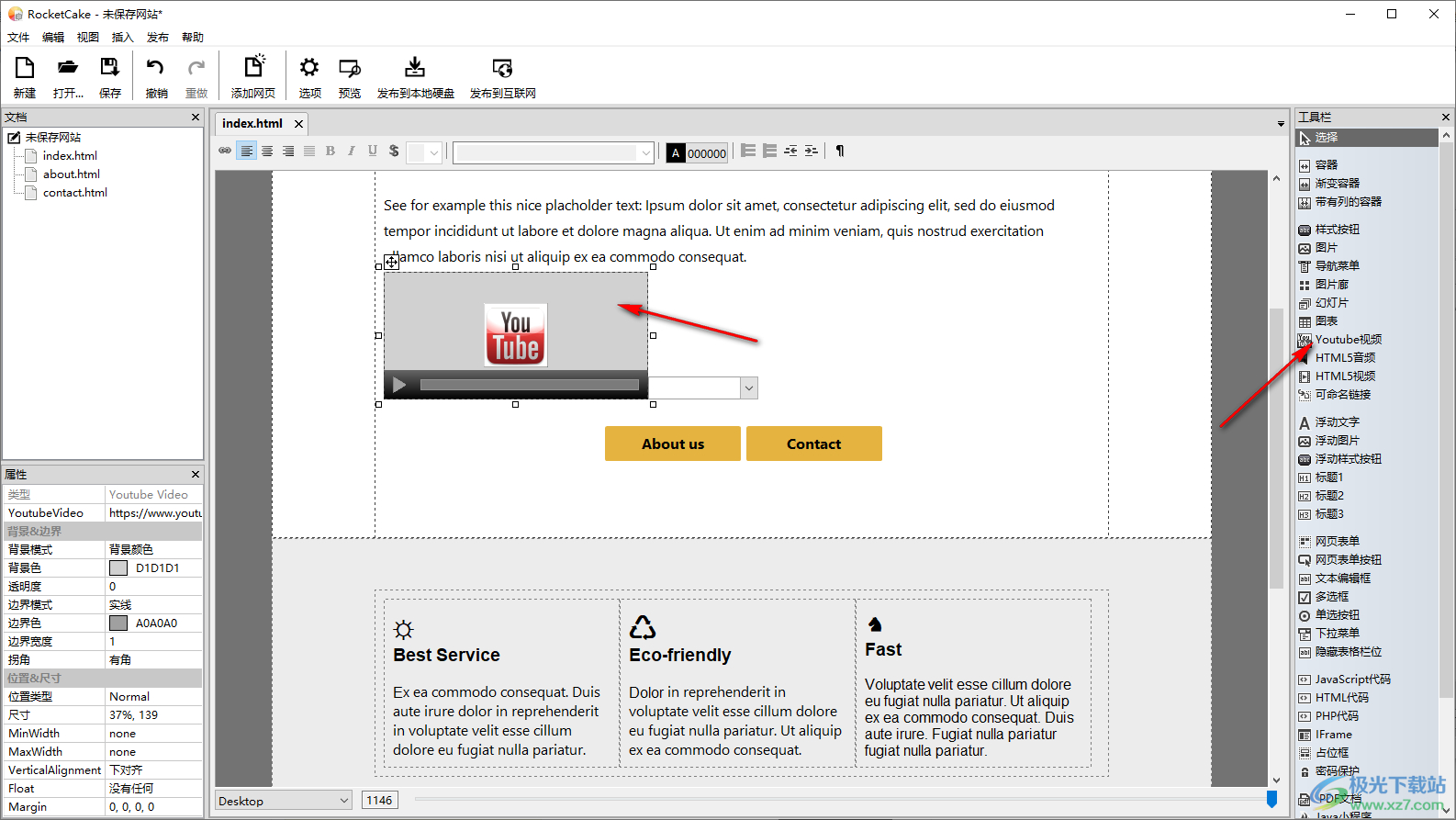Select the 图表 table tool
The image size is (1456, 820).
pyautogui.click(x=1326, y=321)
